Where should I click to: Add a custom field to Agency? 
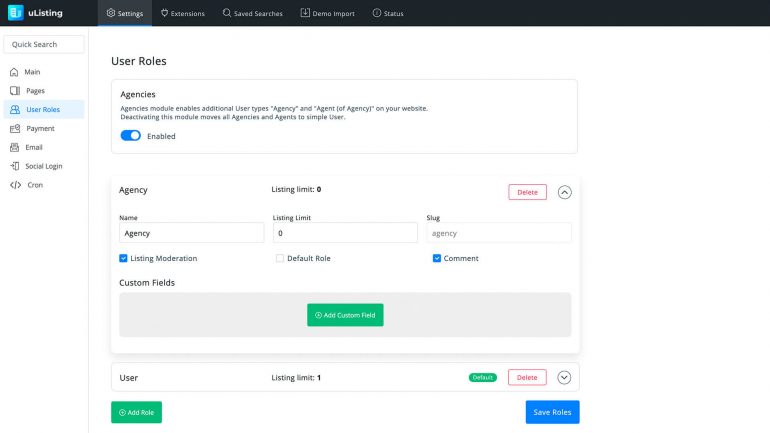pos(345,315)
